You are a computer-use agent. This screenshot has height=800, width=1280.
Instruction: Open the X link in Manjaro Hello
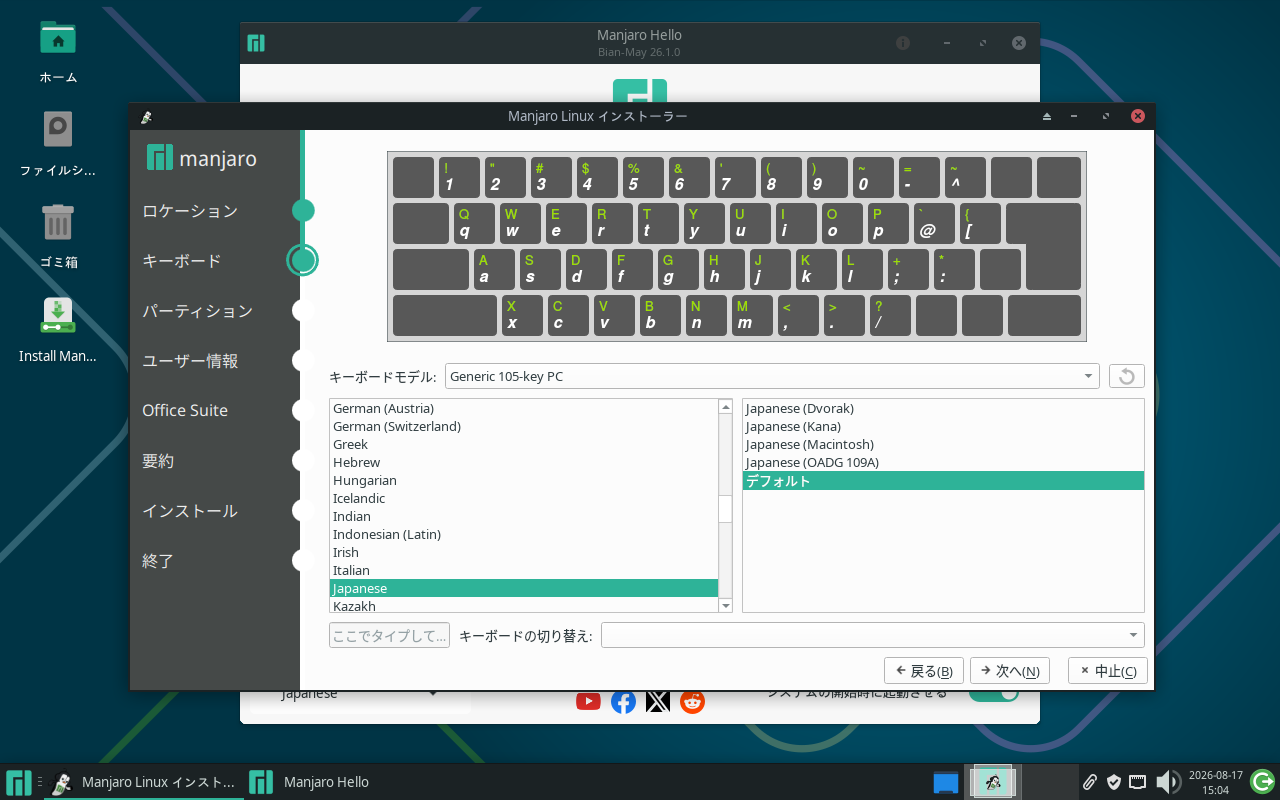[657, 701]
